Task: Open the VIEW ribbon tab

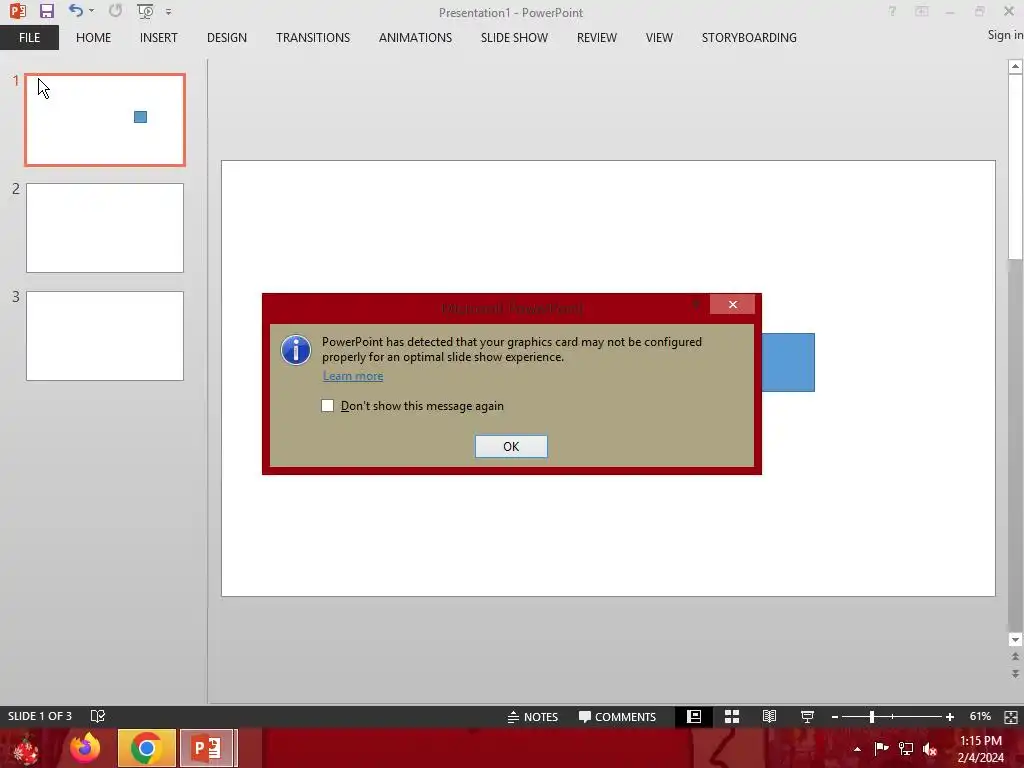Action: pyautogui.click(x=659, y=38)
